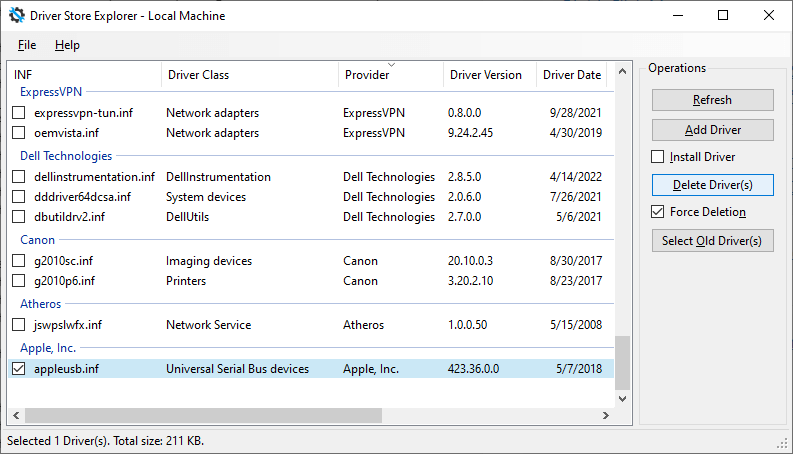793x454 pixels.
Task: Select the dbutildrv2.inf checkbox
Action: (x=19, y=216)
